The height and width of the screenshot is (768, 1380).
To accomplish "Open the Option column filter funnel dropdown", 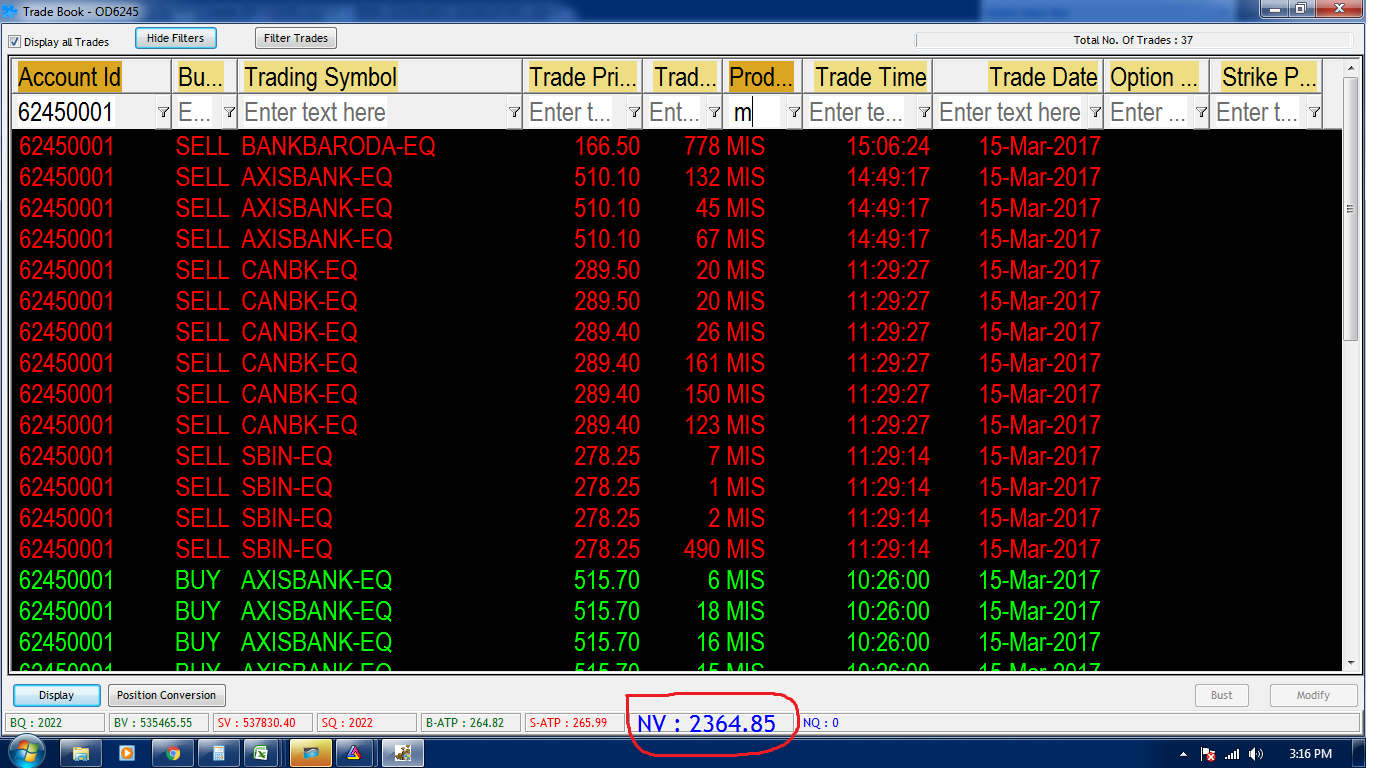I will click(1201, 112).
